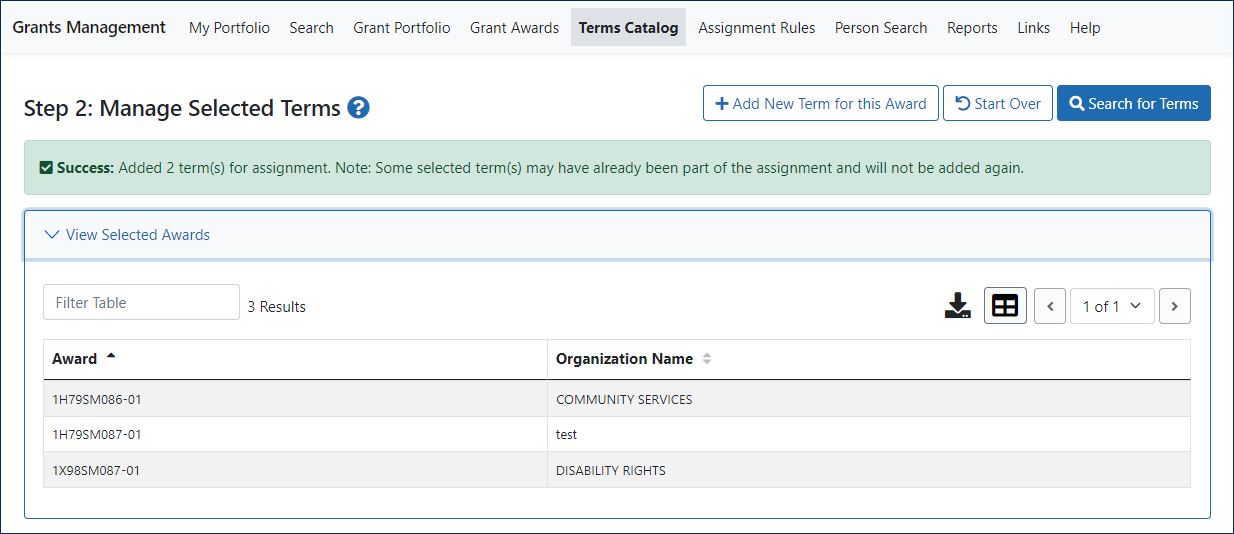Image resolution: width=1234 pixels, height=534 pixels.
Task: Open the Terms Catalog tab
Action: (x=628, y=28)
